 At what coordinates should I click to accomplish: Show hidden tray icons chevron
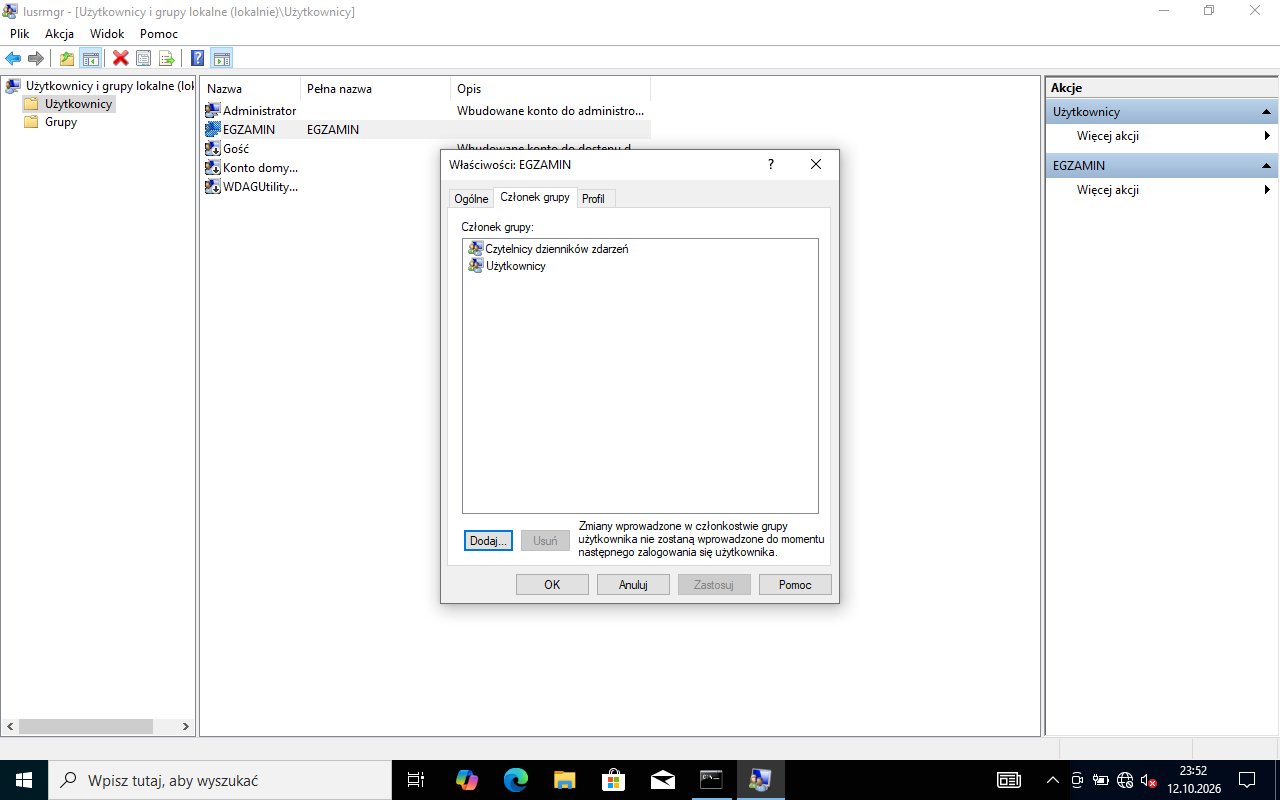[1052, 780]
